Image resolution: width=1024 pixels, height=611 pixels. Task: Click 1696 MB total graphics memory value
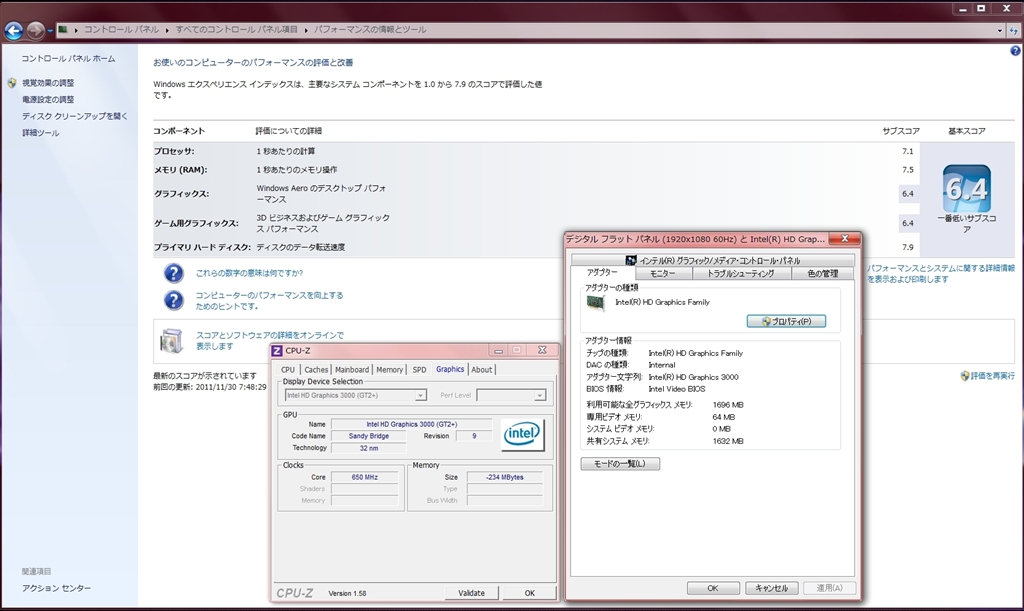click(x=728, y=405)
